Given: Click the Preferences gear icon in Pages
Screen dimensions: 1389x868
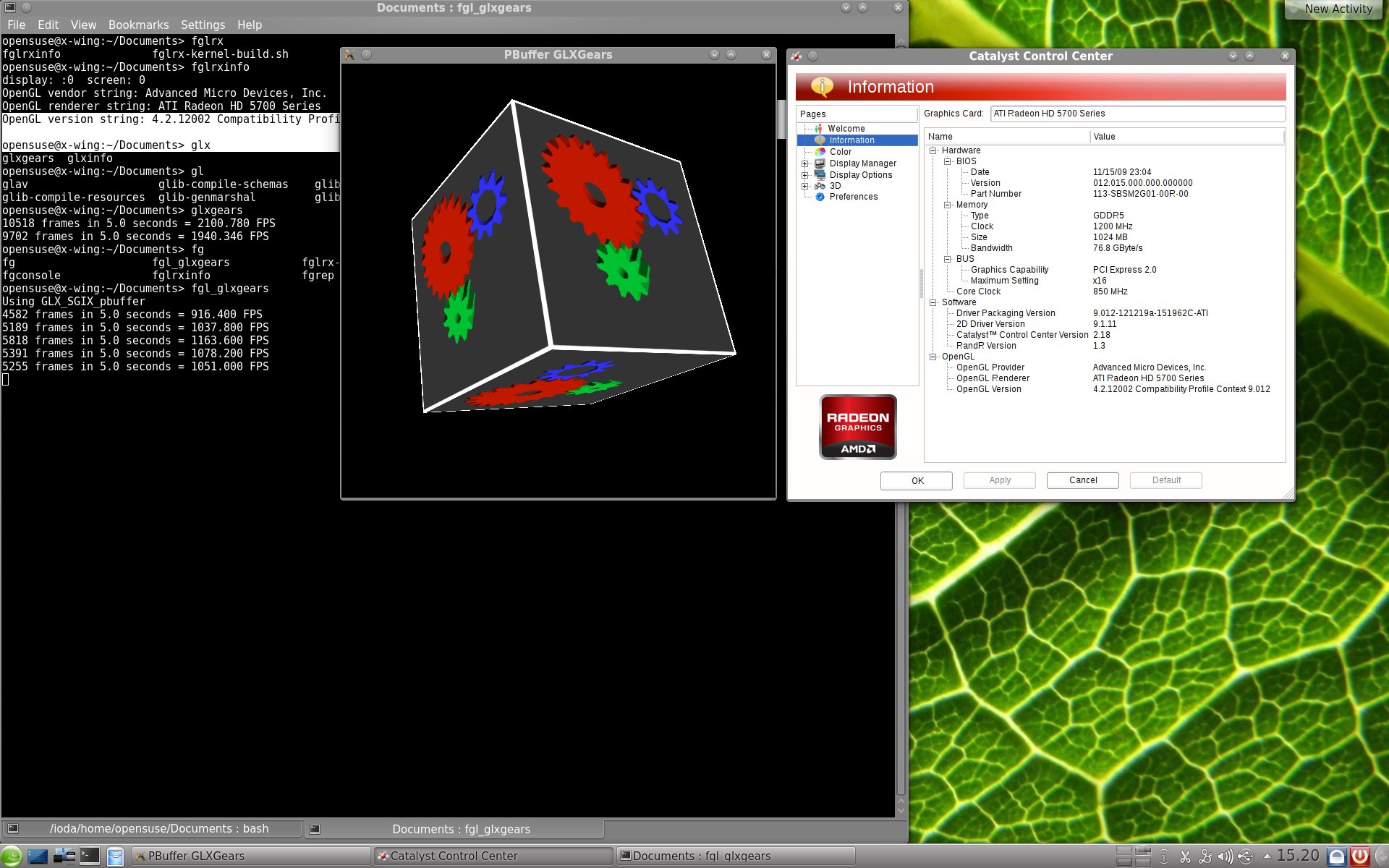Looking at the screenshot, I should pyautogui.click(x=820, y=197).
